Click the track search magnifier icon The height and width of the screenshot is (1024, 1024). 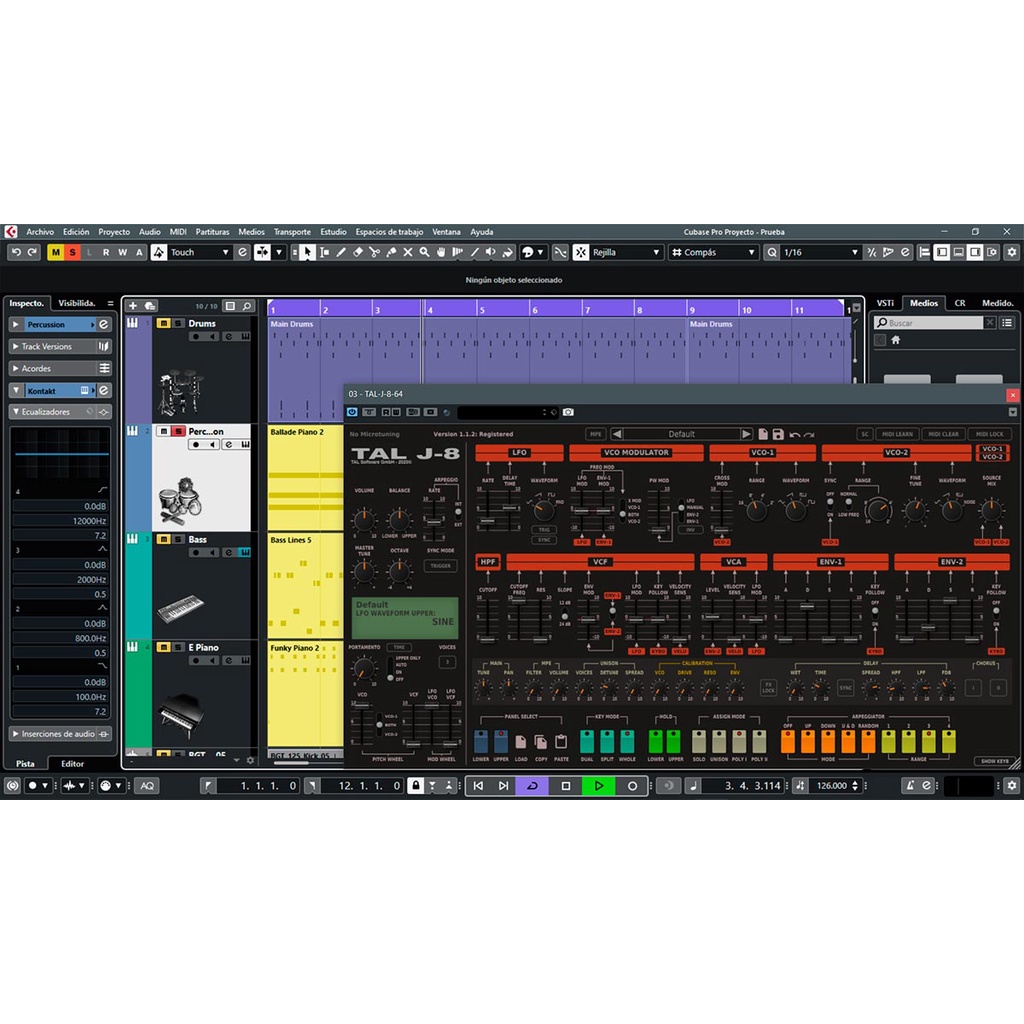pyautogui.click(x=247, y=306)
